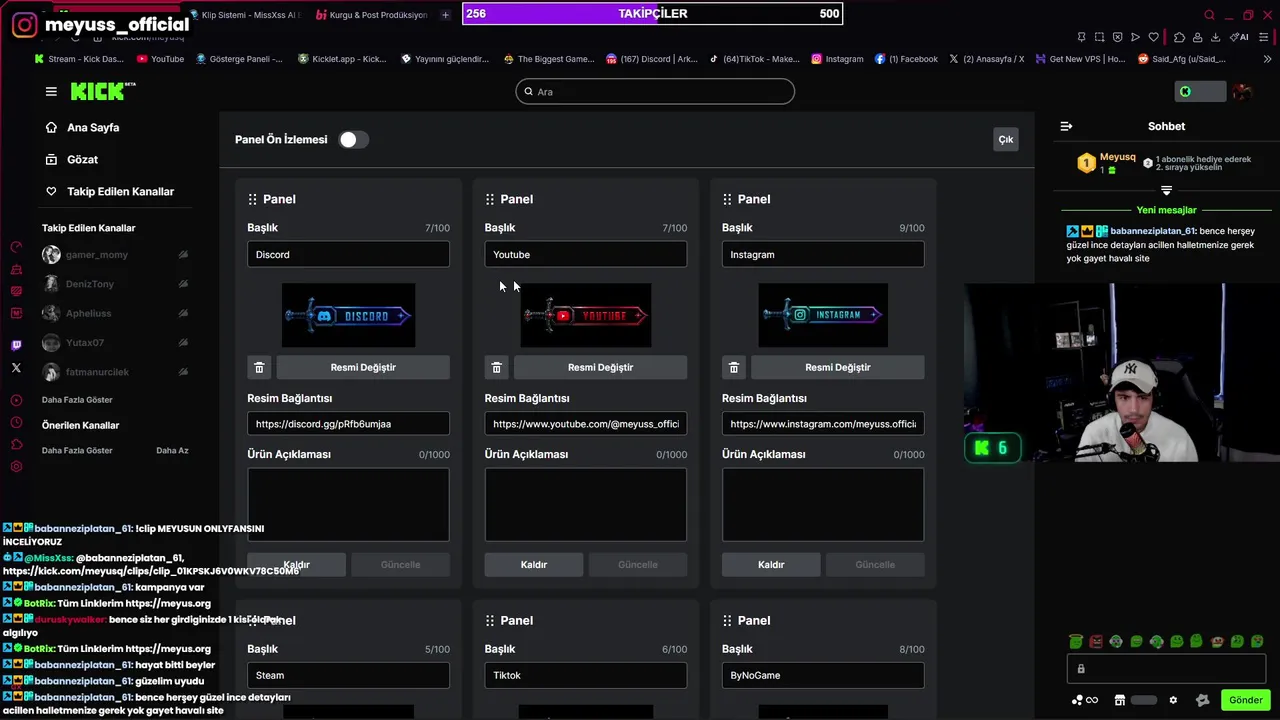Image resolution: width=1280 pixels, height=720 pixels.
Task: Click the home icon next to Ana Sayfa
Action: point(51,127)
